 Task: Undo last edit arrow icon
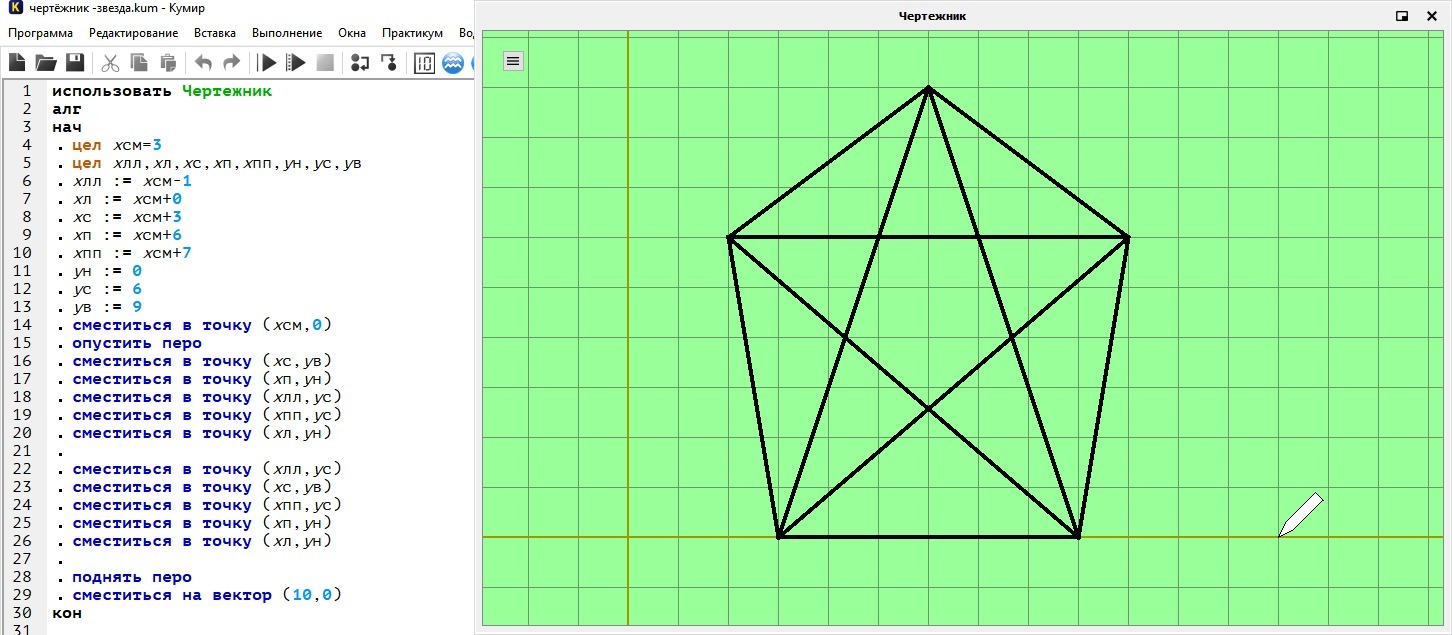(x=203, y=63)
